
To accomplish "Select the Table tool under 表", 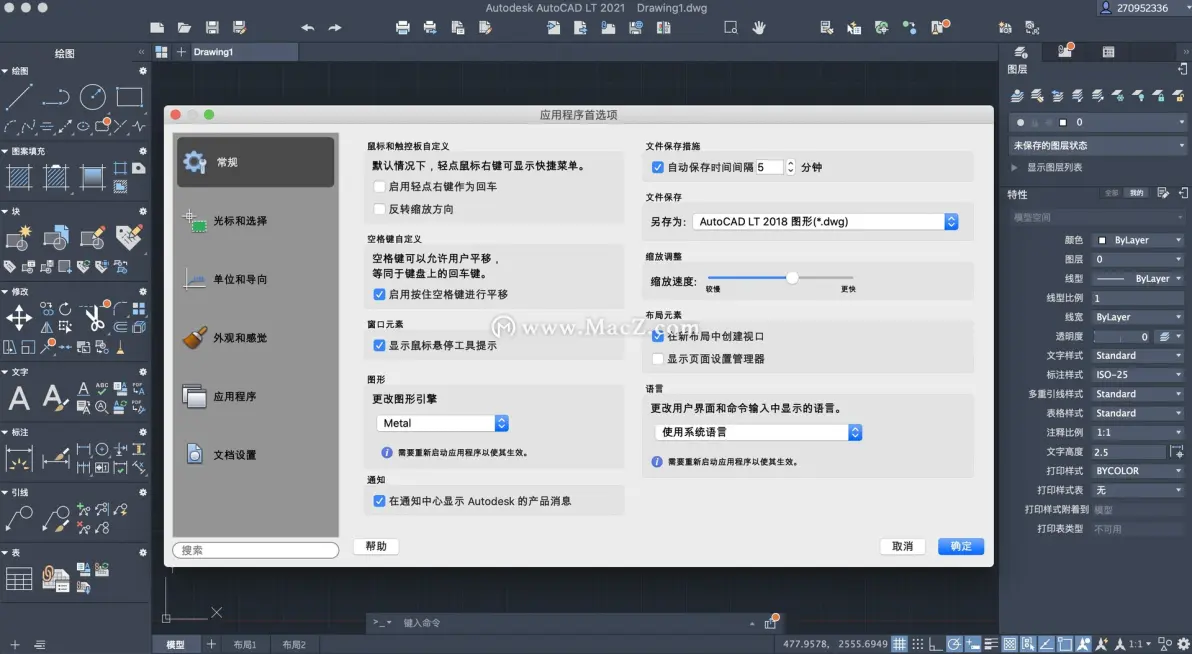I will 18,579.
